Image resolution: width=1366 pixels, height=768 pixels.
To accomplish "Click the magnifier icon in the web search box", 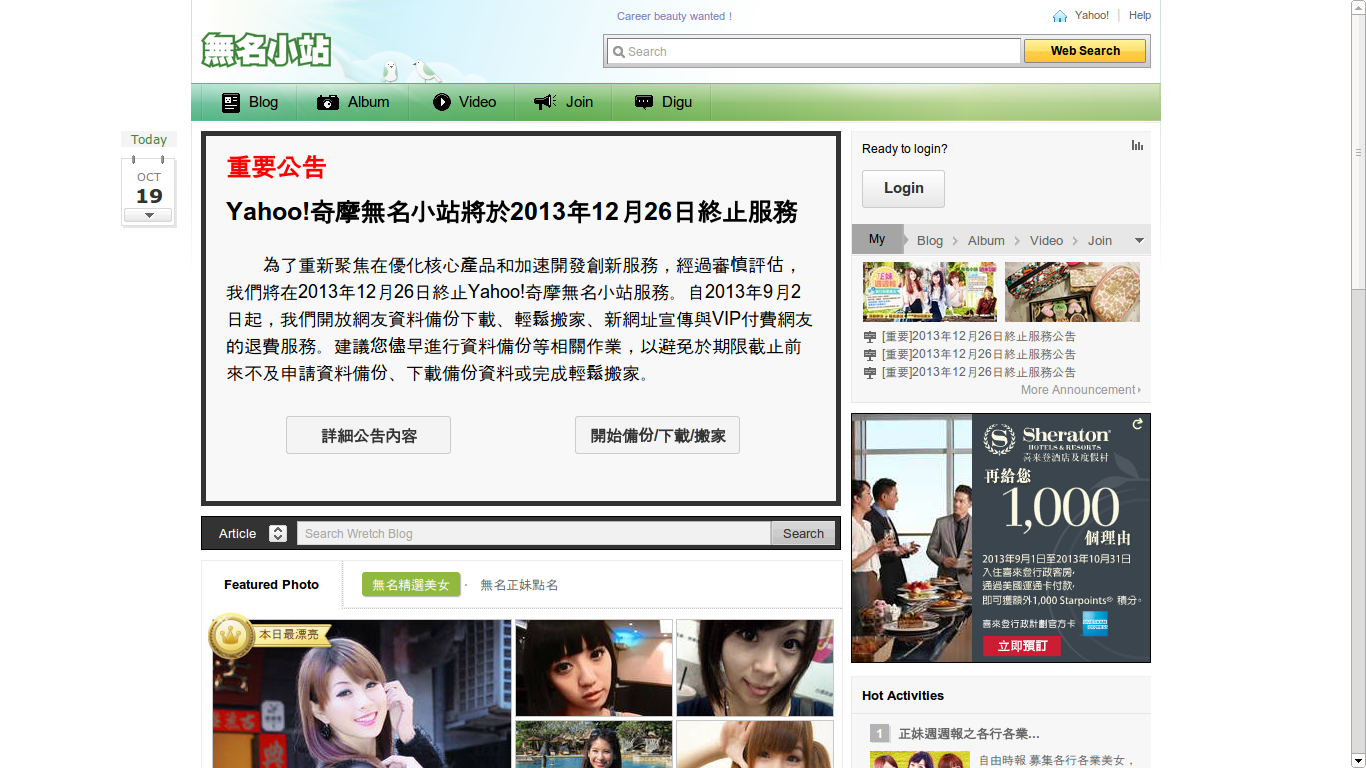I will pyautogui.click(x=619, y=52).
